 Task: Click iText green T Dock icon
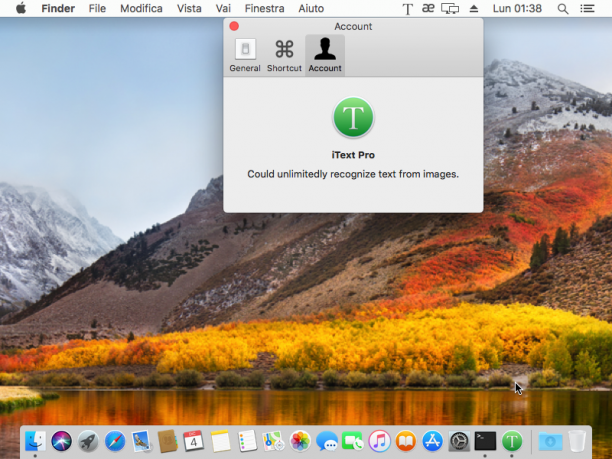(512, 441)
